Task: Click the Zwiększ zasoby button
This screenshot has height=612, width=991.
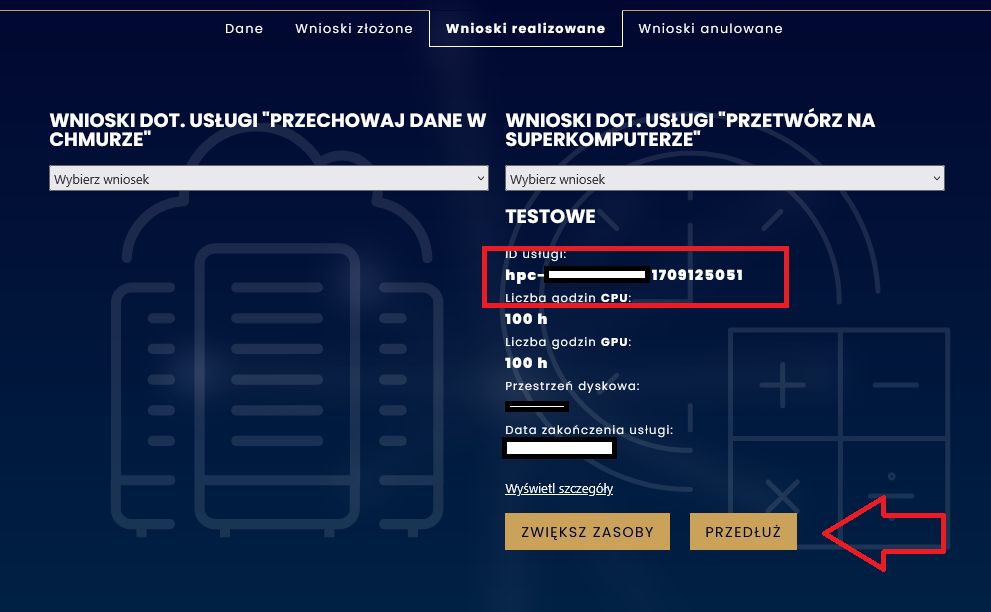Action: pyautogui.click(x=587, y=532)
